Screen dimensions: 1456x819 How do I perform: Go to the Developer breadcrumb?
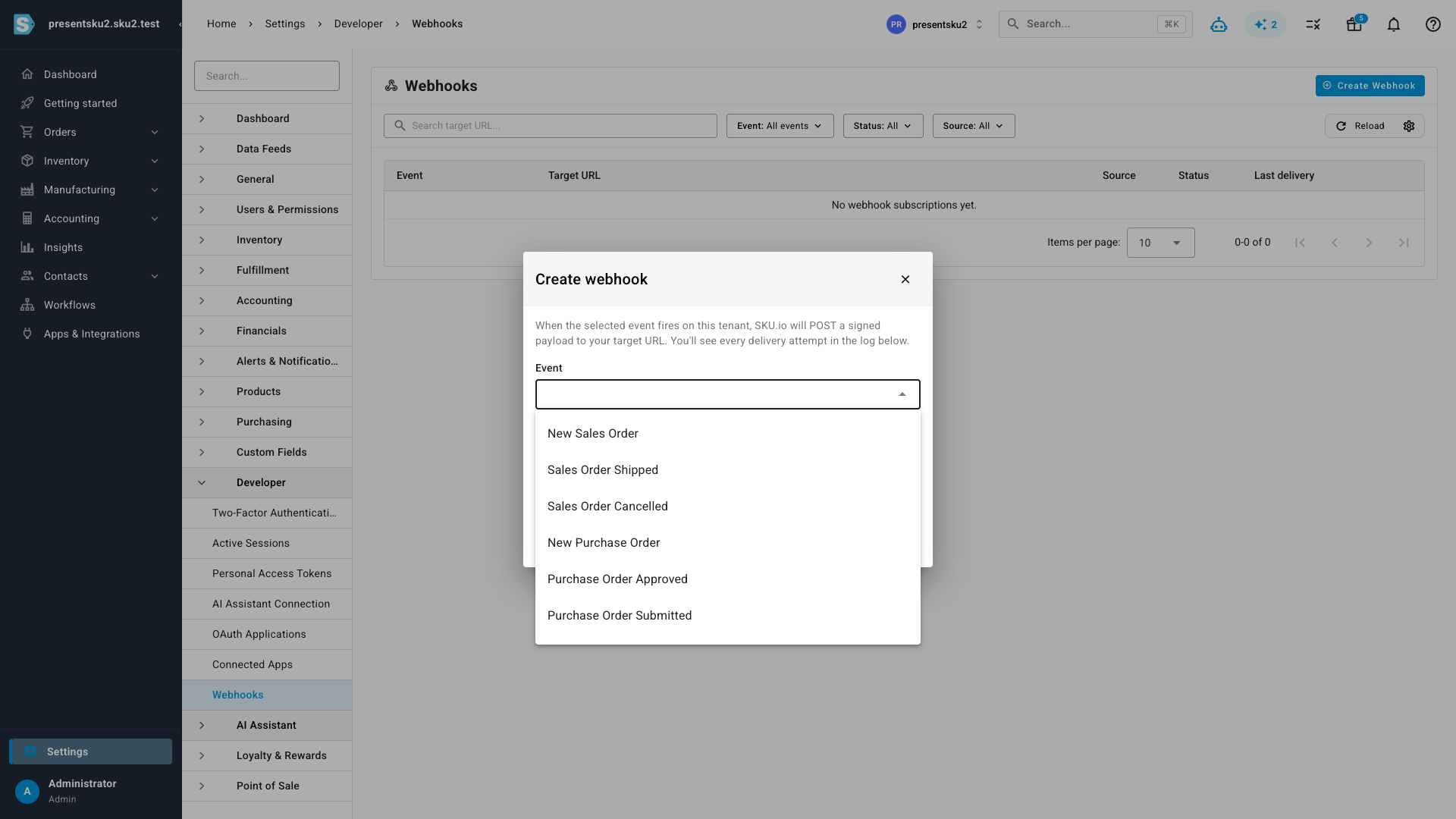point(358,24)
